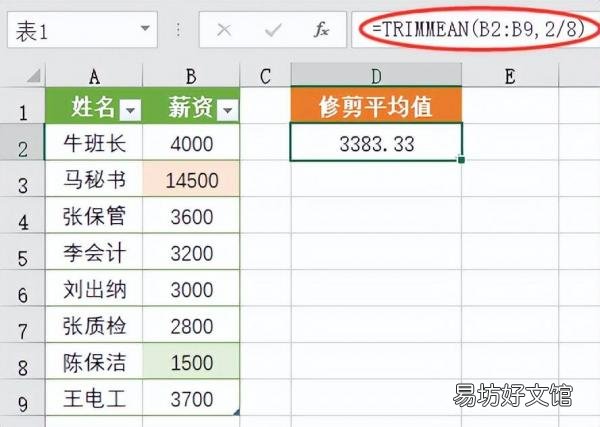Click the 薪资 header cell text
This screenshot has width=600, height=427.
tap(191, 106)
